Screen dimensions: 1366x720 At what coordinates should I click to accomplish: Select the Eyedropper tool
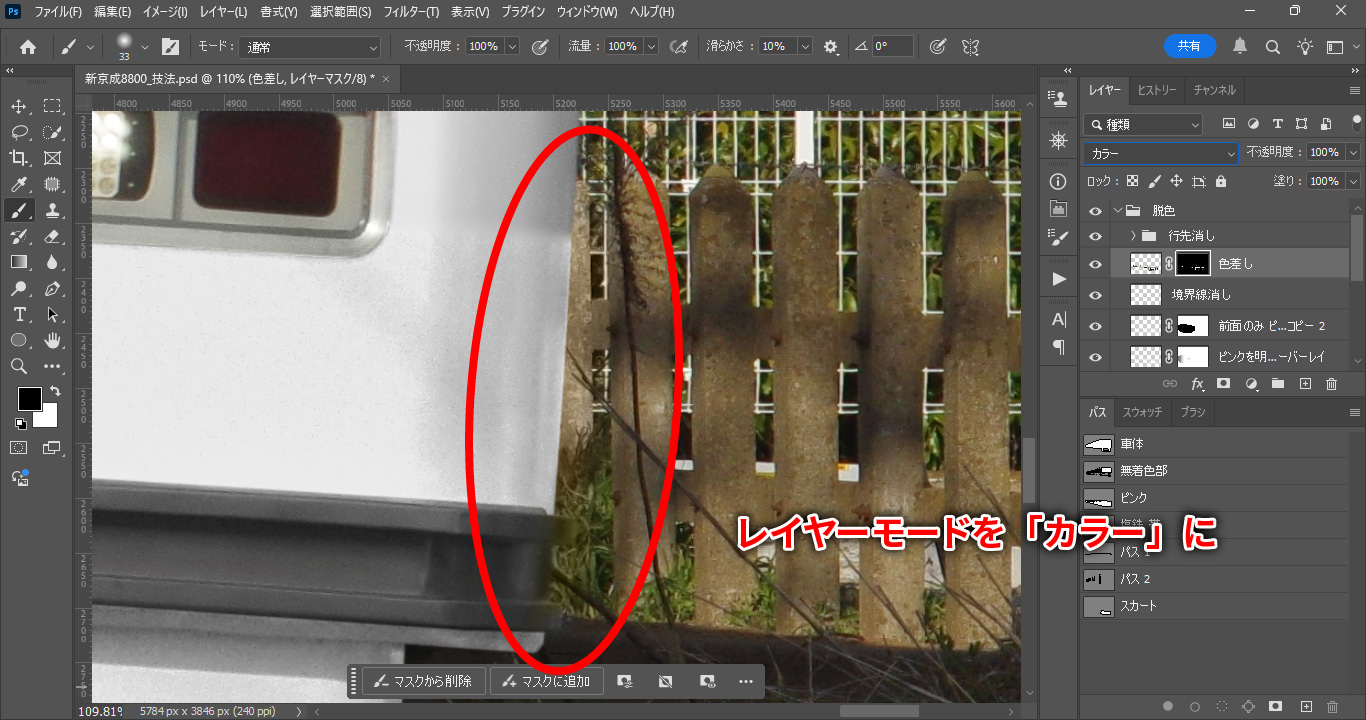coord(19,184)
